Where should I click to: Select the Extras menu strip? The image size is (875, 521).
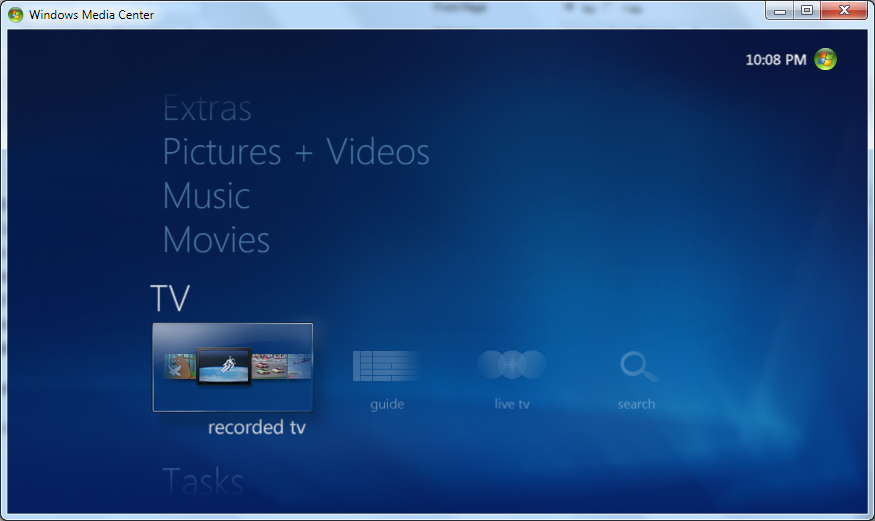(207, 108)
